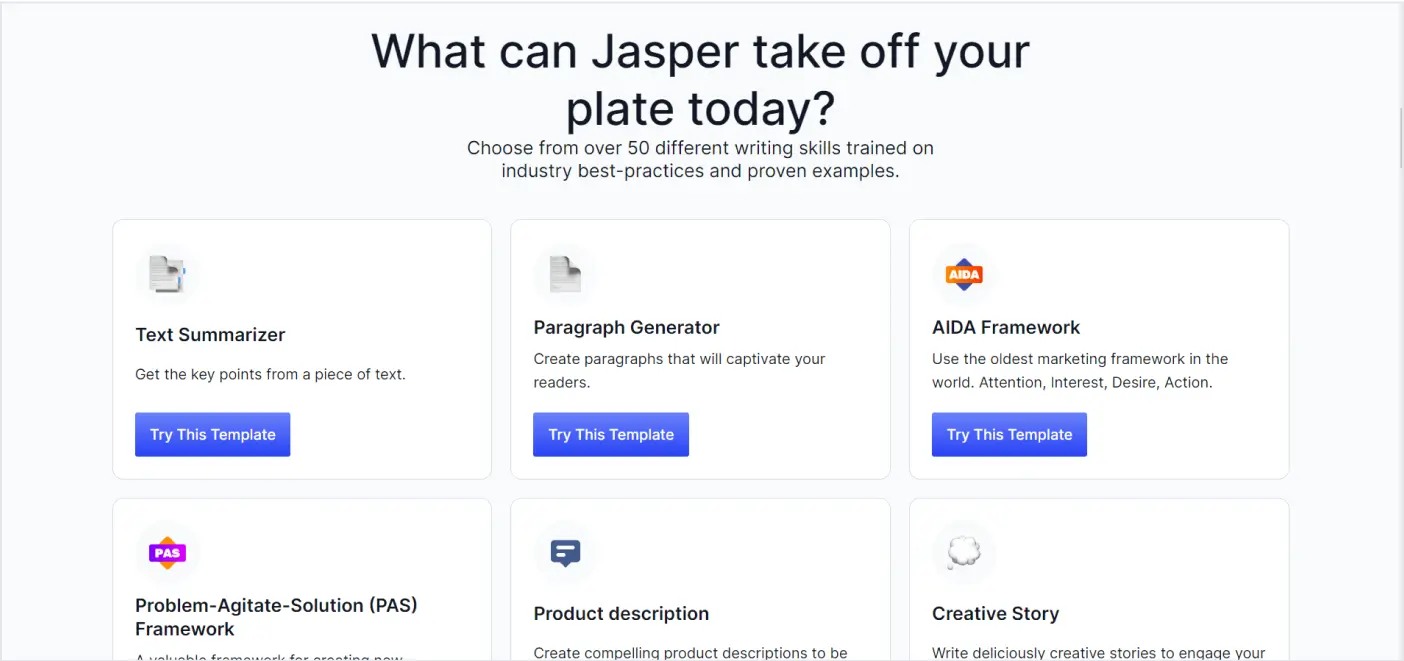Select the Paragraph Generator heading text
Image resolution: width=1404 pixels, height=661 pixels.
(x=626, y=327)
